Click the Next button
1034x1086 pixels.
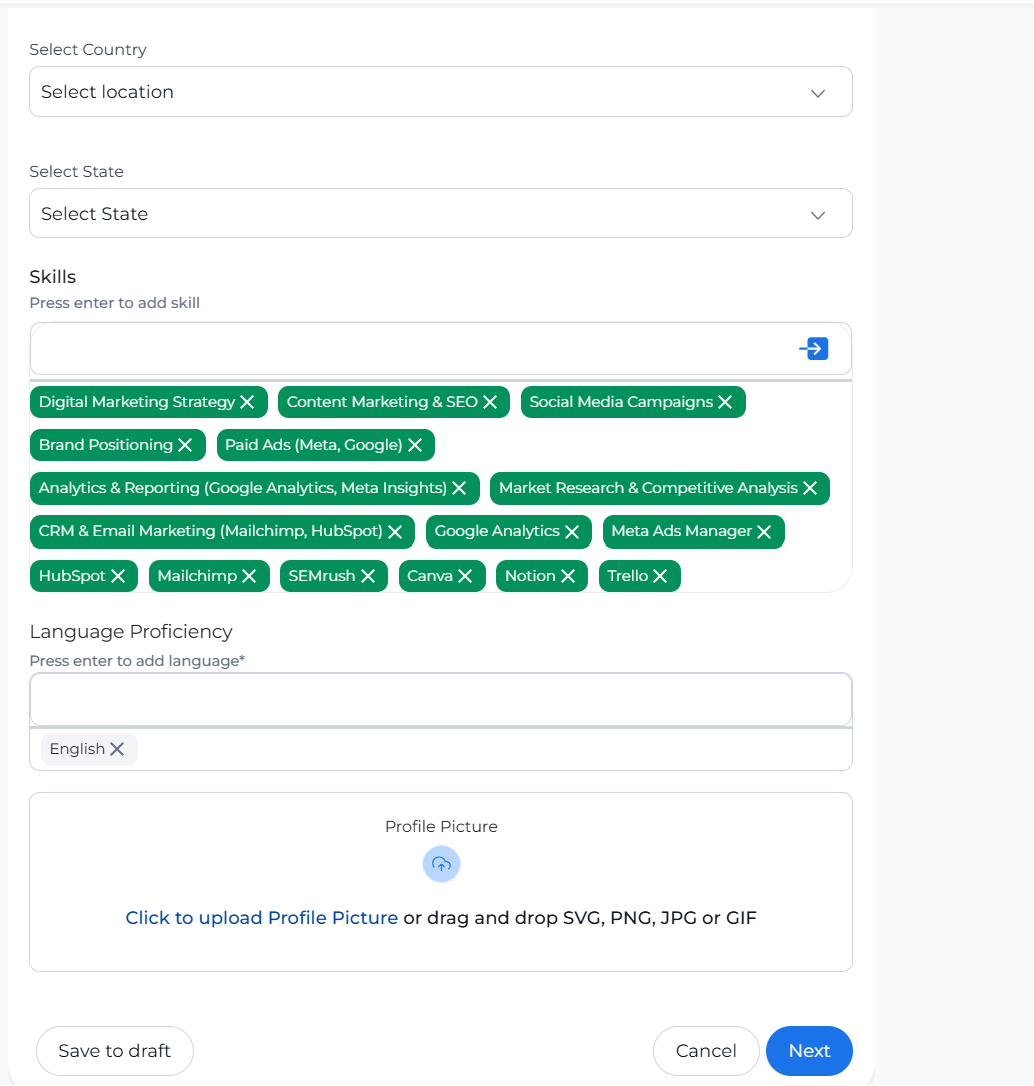809,1051
